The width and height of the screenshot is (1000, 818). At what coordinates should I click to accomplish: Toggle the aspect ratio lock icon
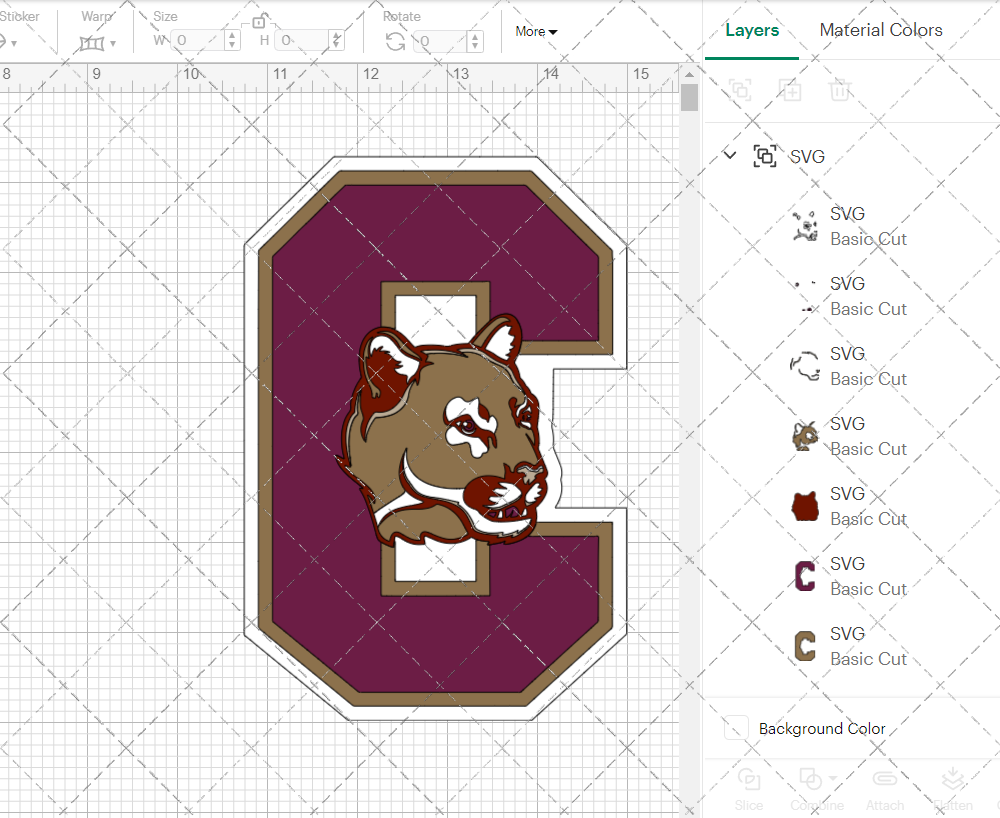coord(259,21)
